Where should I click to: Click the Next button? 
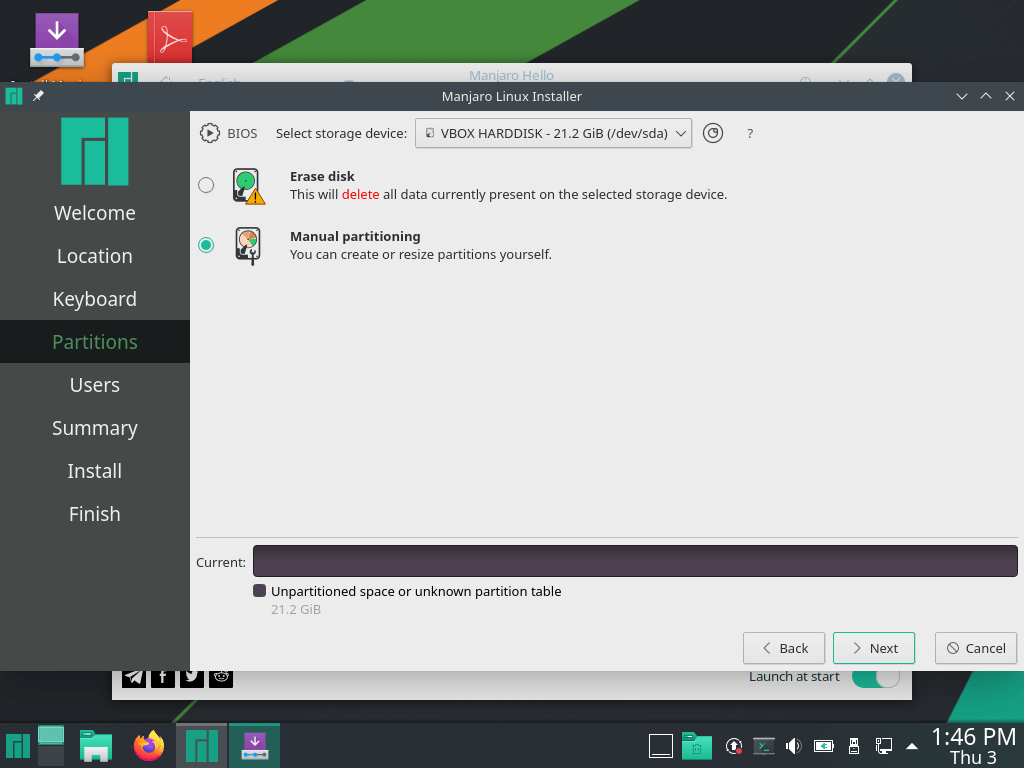tap(873, 648)
